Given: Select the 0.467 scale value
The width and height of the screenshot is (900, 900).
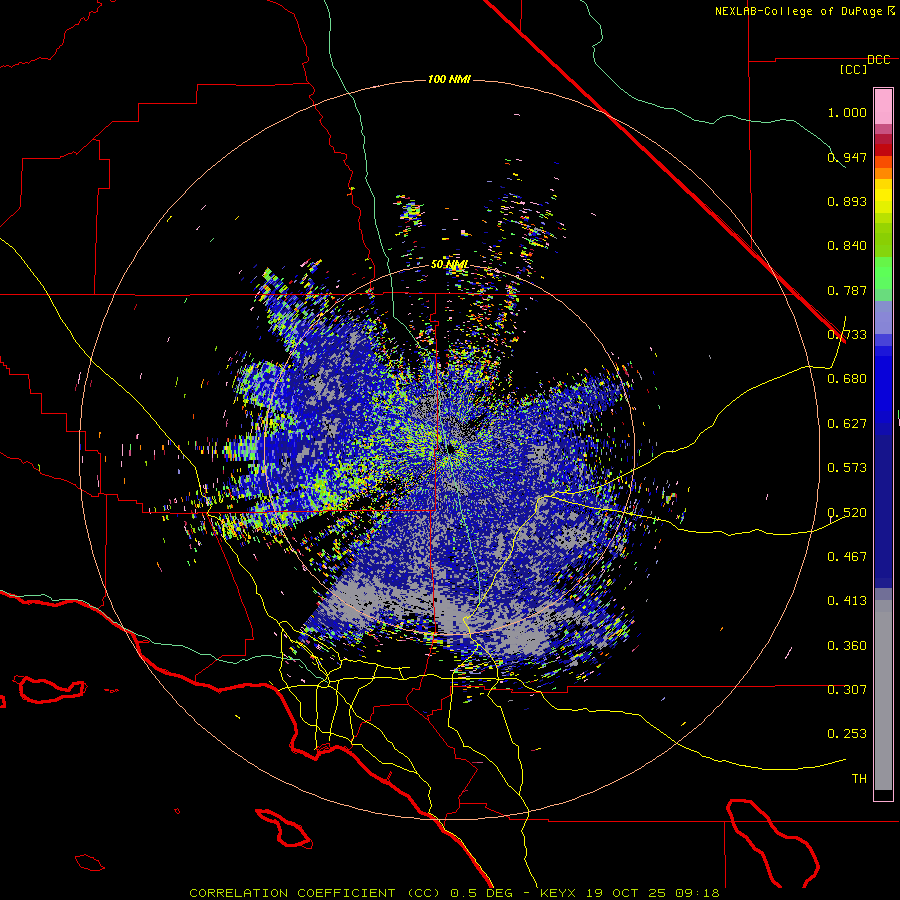Looking at the screenshot, I should [x=847, y=557].
